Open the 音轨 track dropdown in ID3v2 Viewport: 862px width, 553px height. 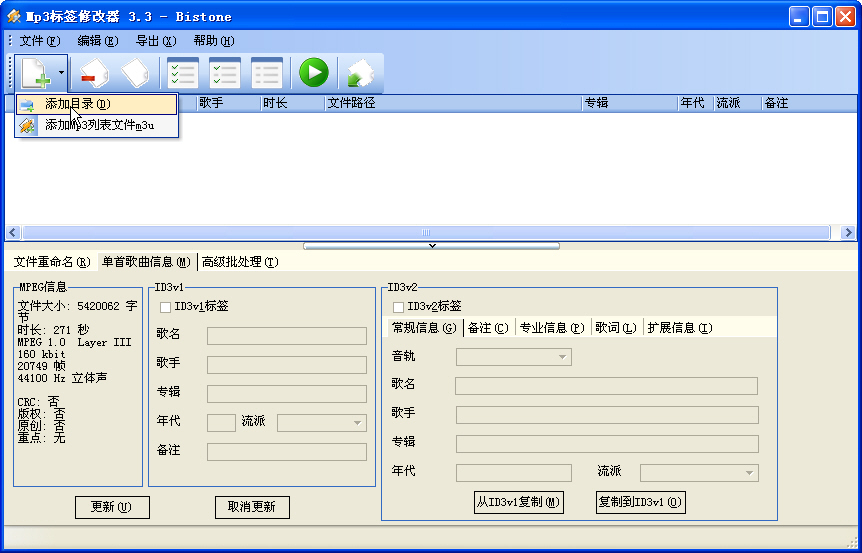click(513, 357)
